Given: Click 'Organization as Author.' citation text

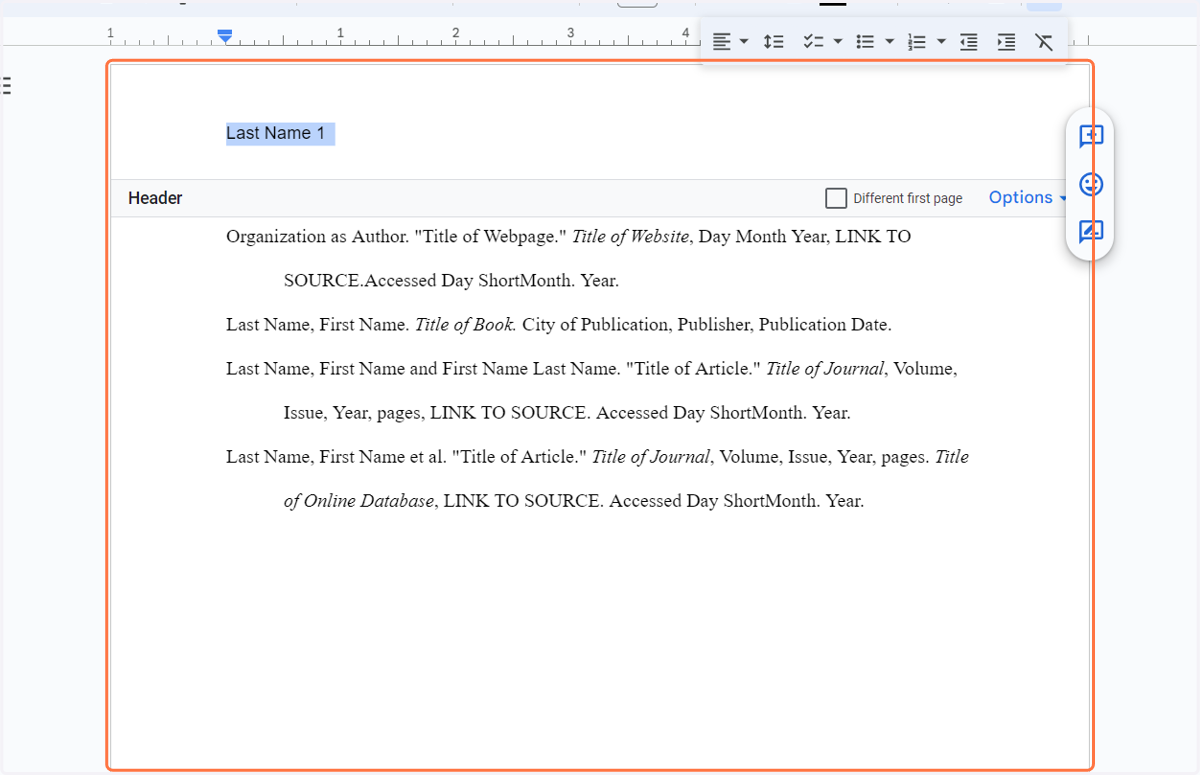Looking at the screenshot, I should 318,237.
